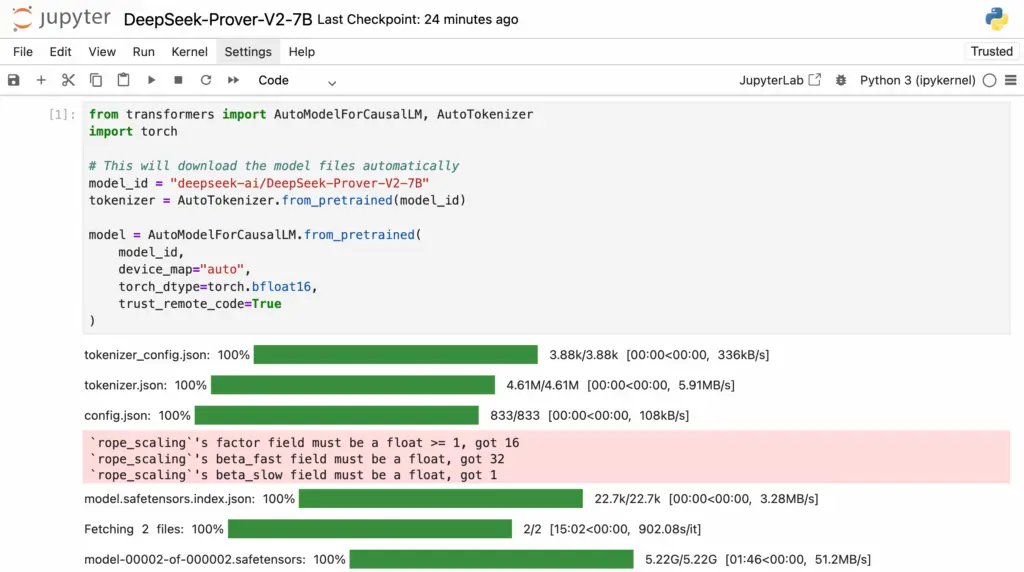This screenshot has height=572, width=1024.
Task: Click the Python logo icon
Action: click(997, 19)
